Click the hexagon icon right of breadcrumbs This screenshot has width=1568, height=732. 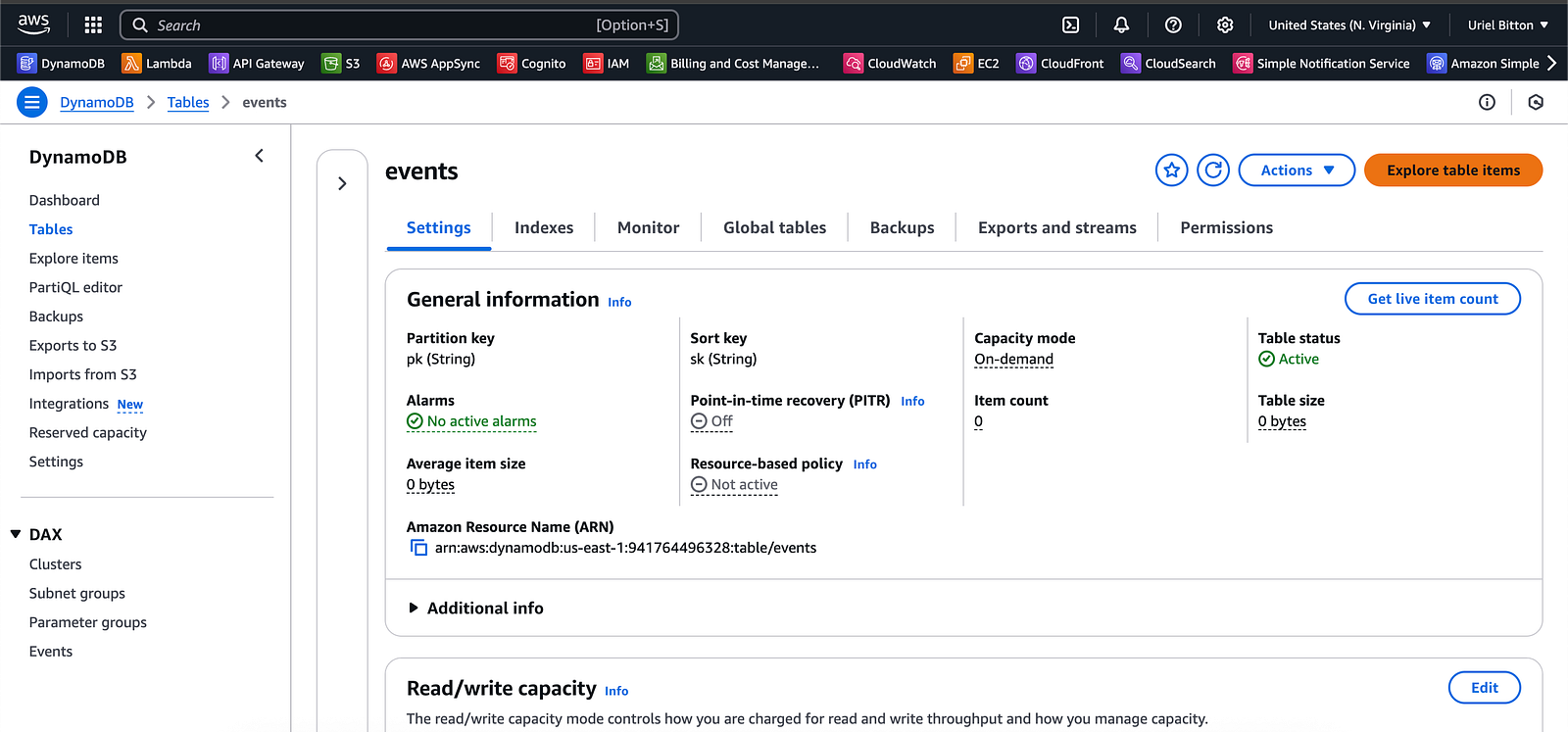point(1536,102)
